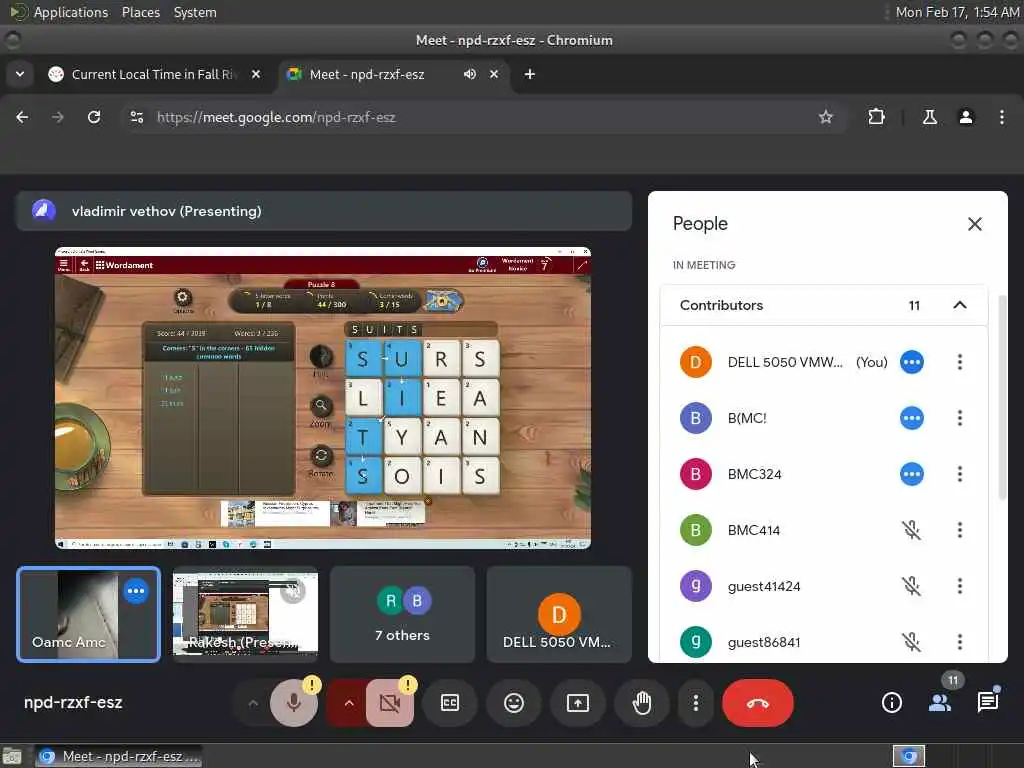Image resolution: width=1024 pixels, height=768 pixels.
Task: Click the guest41424 participant name
Action: (763, 586)
